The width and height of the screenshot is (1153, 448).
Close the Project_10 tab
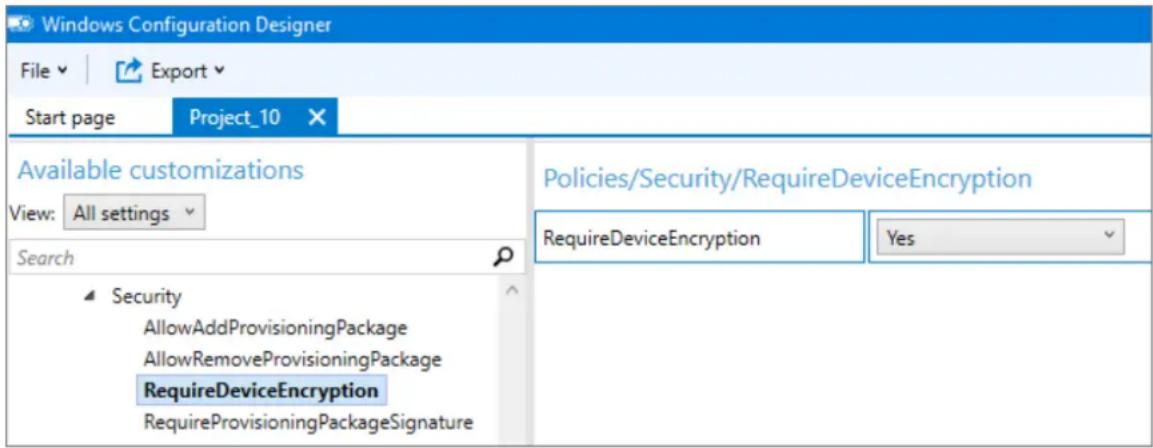coord(316,118)
